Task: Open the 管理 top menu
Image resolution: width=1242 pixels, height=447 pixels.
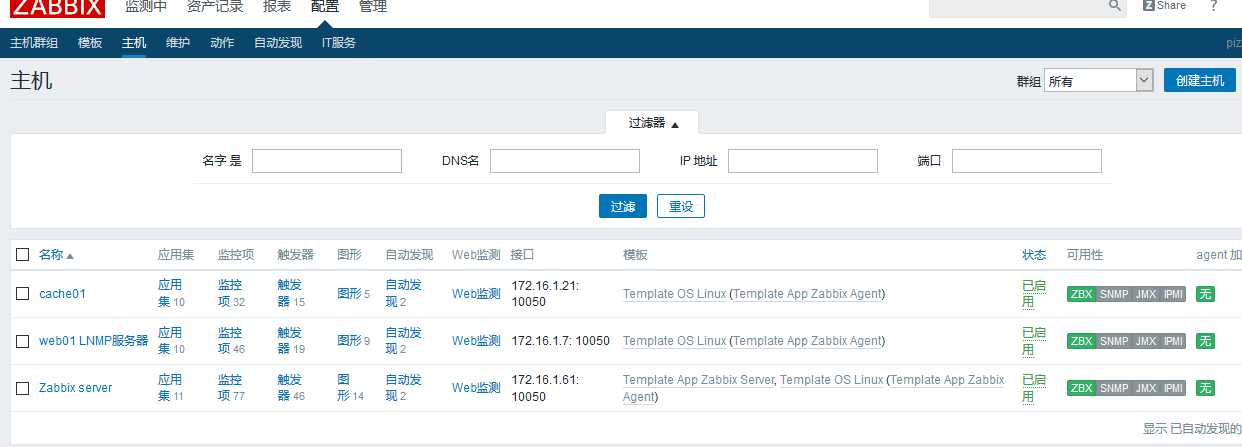Action: [x=373, y=7]
